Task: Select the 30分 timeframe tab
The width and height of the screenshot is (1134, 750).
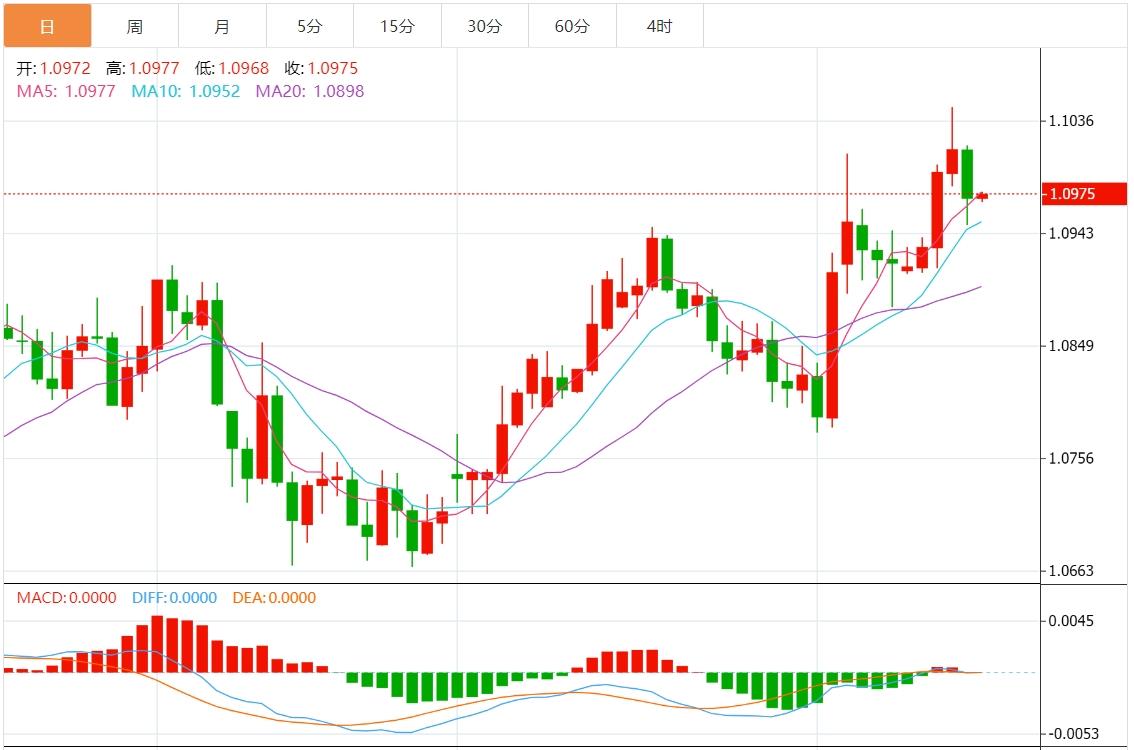Action: point(484,26)
